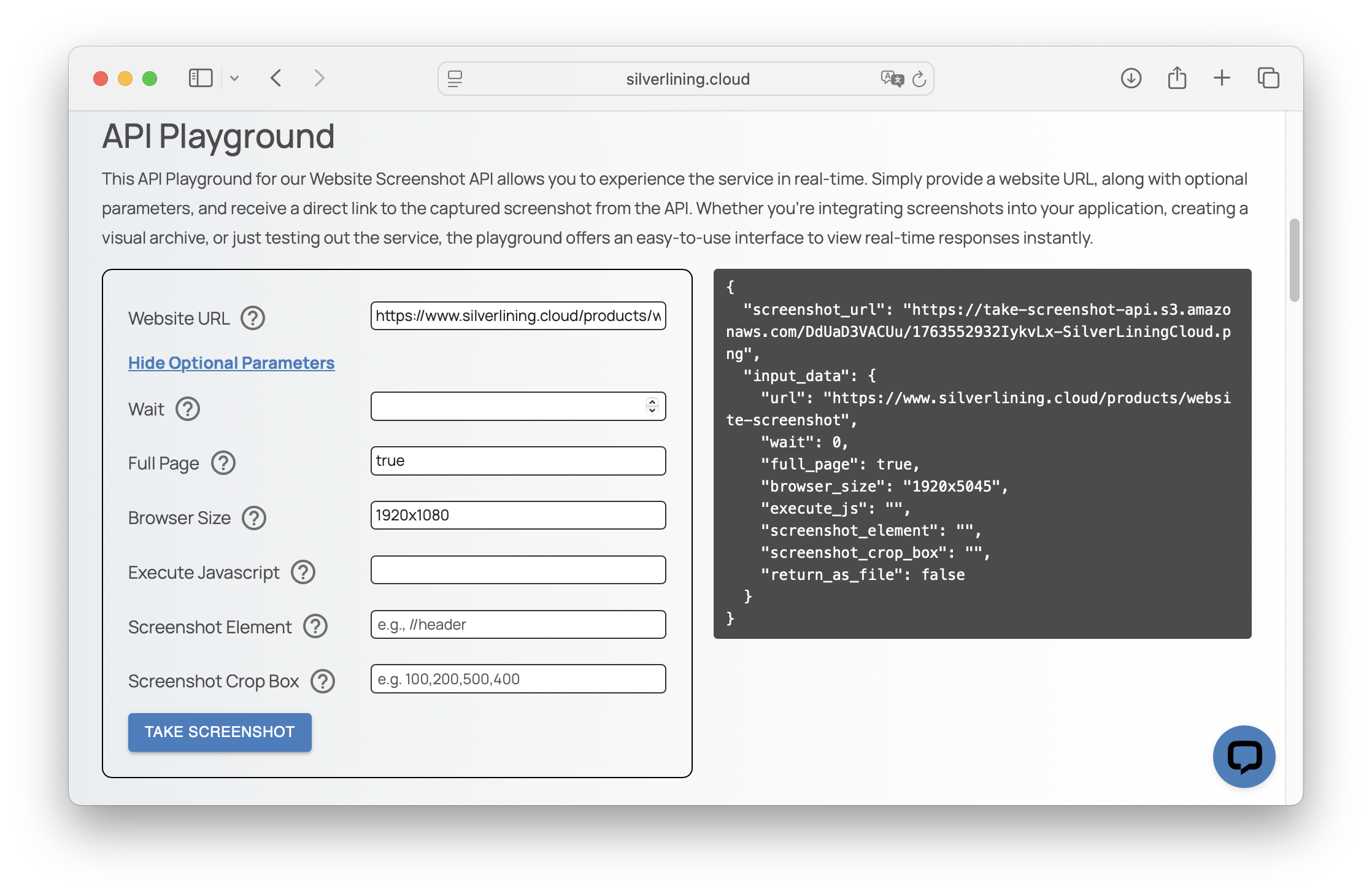This screenshot has width=1372, height=896.
Task: Click the Browser Size question mark icon
Action: [253, 517]
